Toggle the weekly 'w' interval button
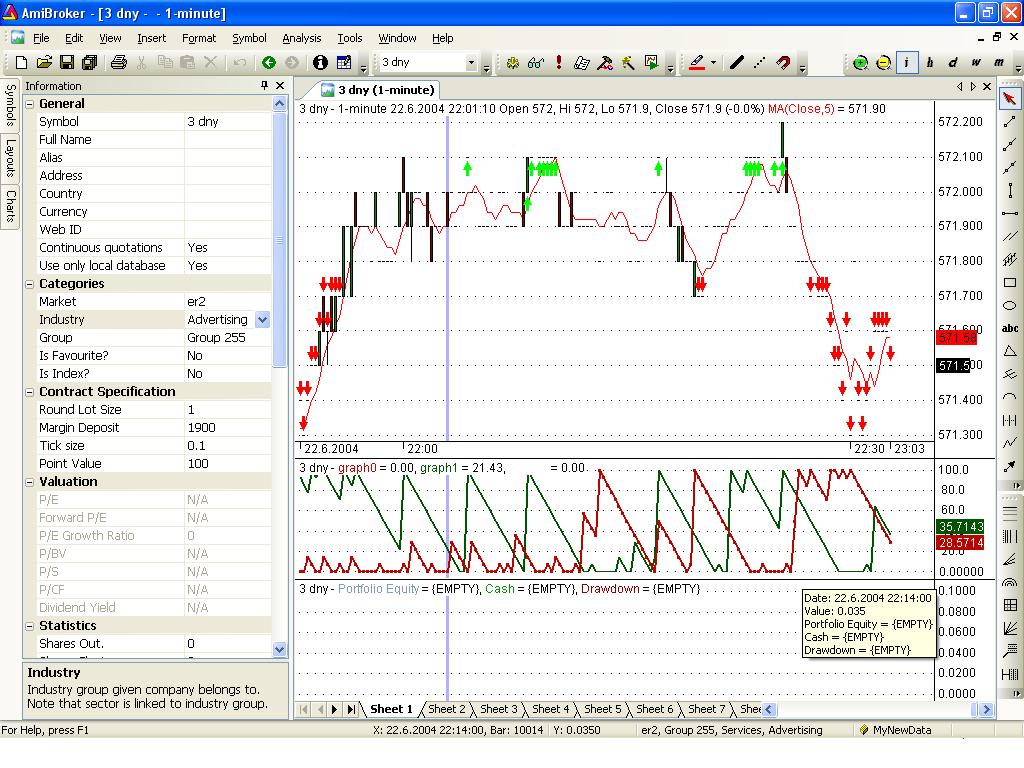The width and height of the screenshot is (1024, 768). (x=976, y=63)
